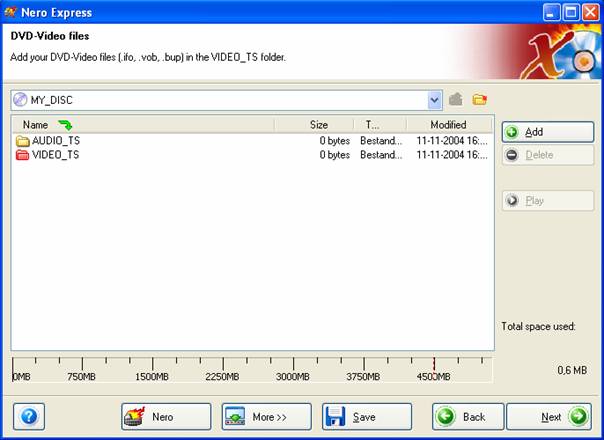Viewport: 604px width, 440px height.
Task: Add files to the disc
Action: (x=547, y=132)
